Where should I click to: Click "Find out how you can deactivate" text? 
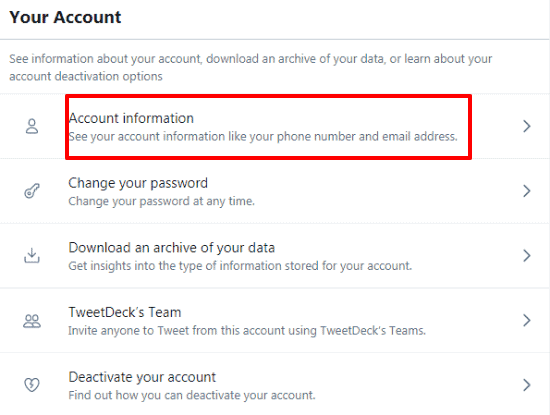[192, 395]
